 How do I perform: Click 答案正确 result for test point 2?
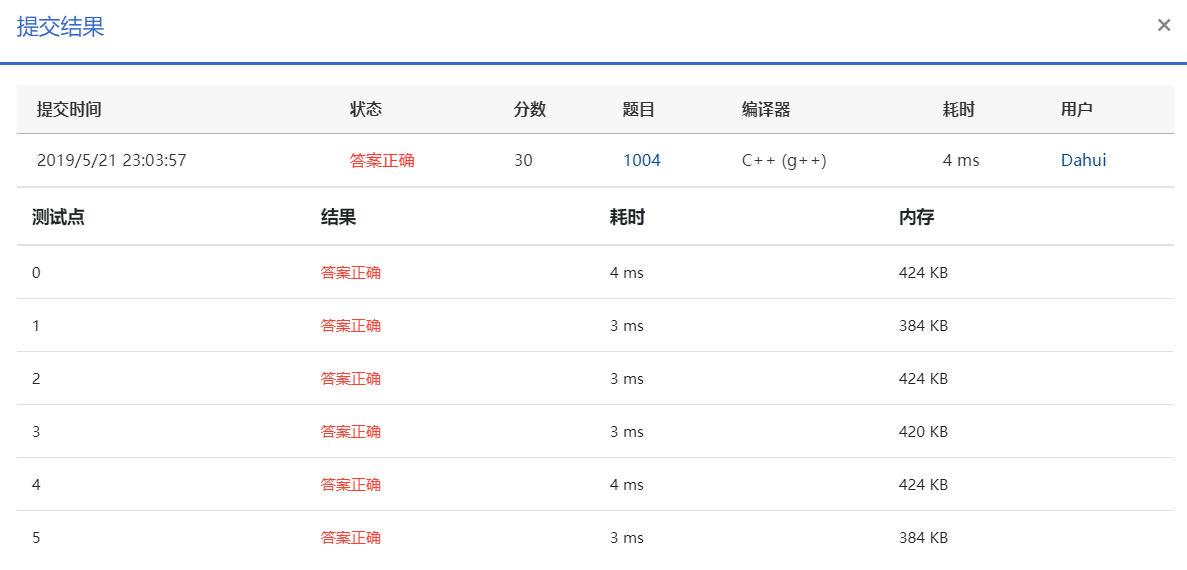(x=350, y=378)
